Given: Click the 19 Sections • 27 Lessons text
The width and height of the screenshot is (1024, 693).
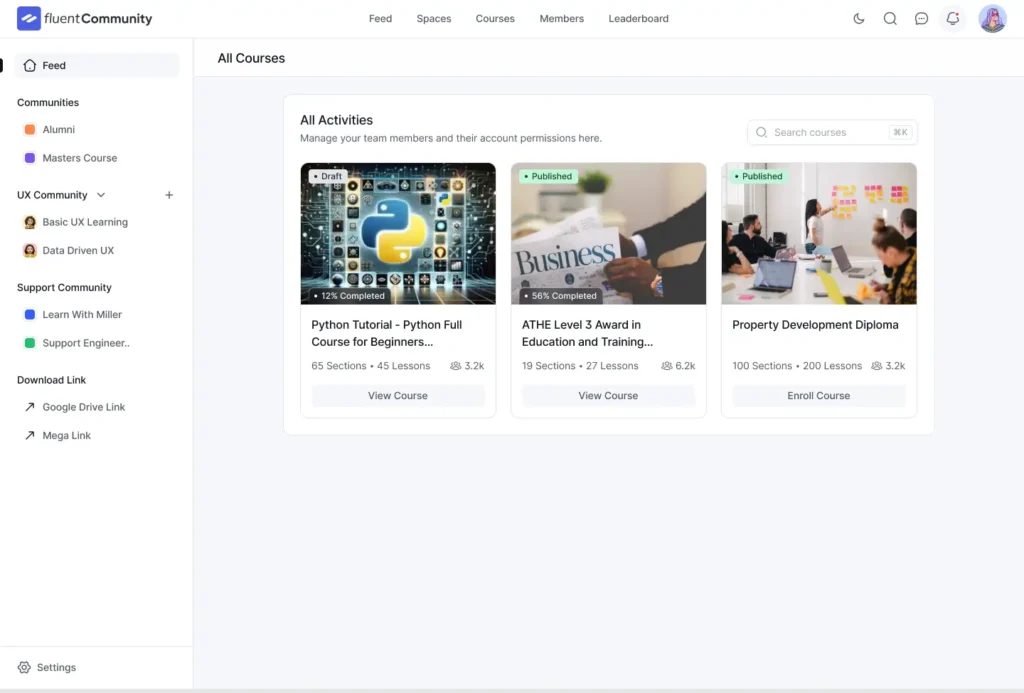Looking at the screenshot, I should (x=580, y=366).
